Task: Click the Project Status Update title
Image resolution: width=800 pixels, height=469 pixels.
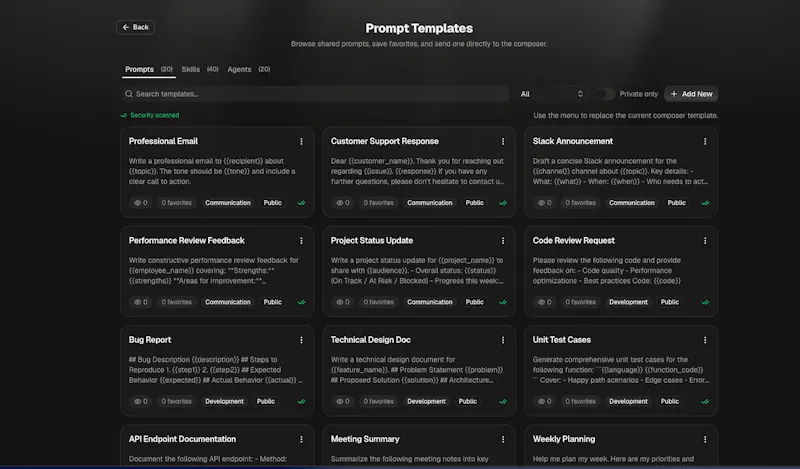Action: [372, 241]
